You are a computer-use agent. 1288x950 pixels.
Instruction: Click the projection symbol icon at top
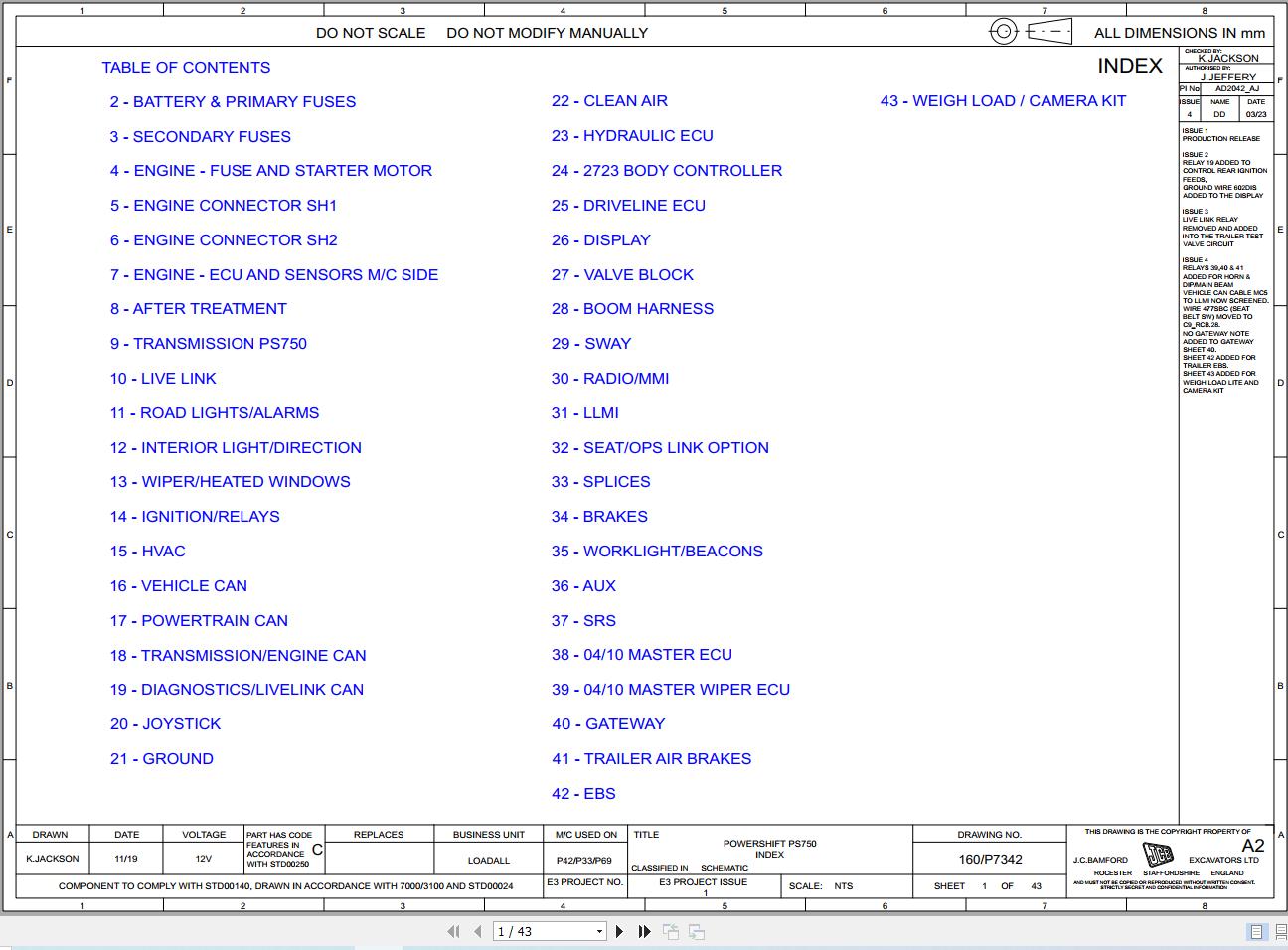click(1031, 31)
